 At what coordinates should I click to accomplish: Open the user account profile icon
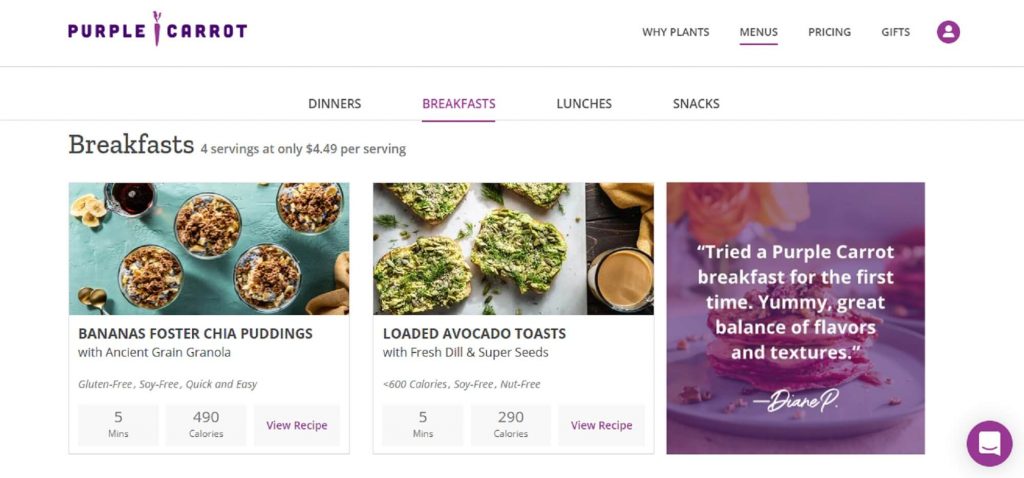point(948,32)
